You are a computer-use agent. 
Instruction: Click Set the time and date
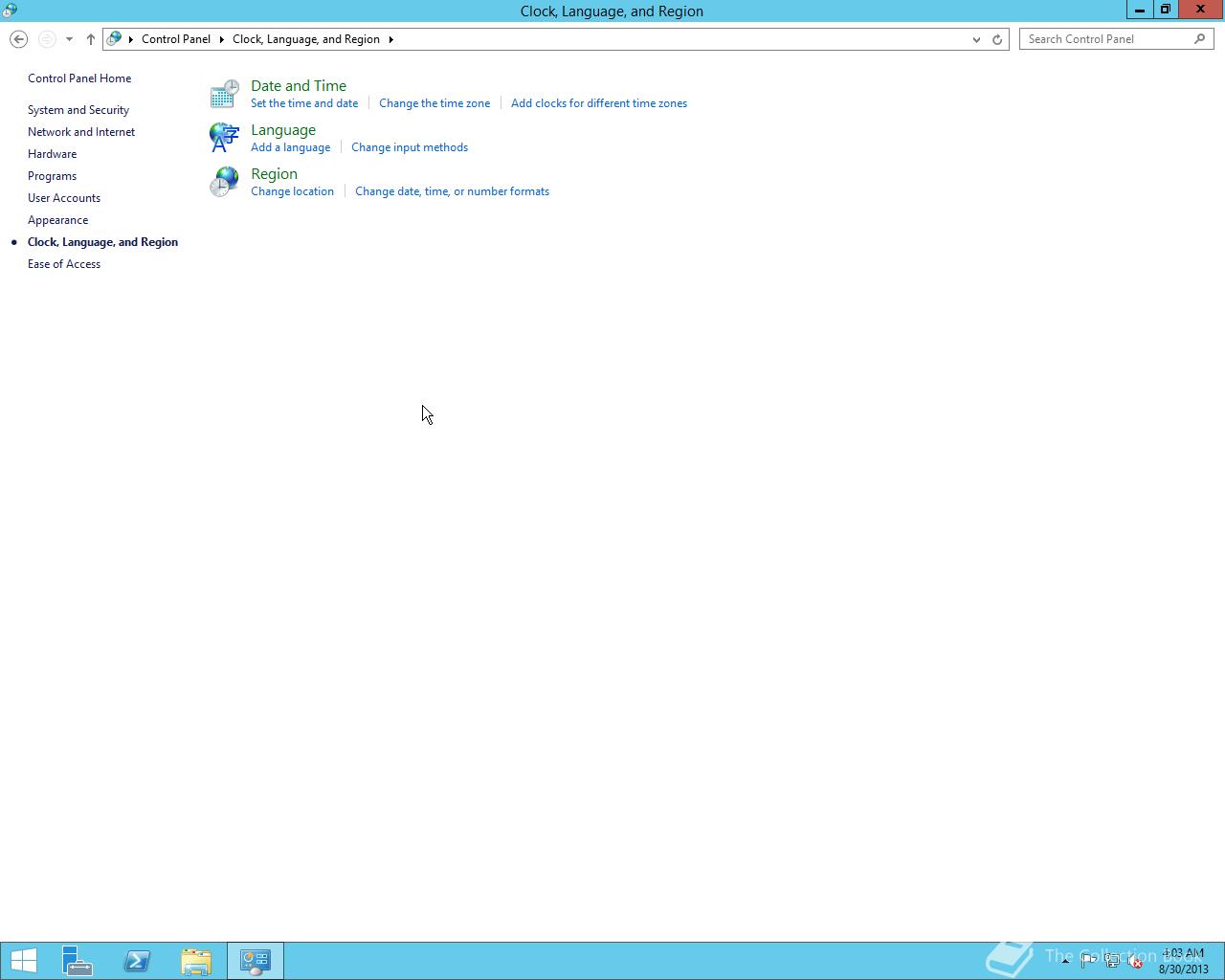point(304,103)
